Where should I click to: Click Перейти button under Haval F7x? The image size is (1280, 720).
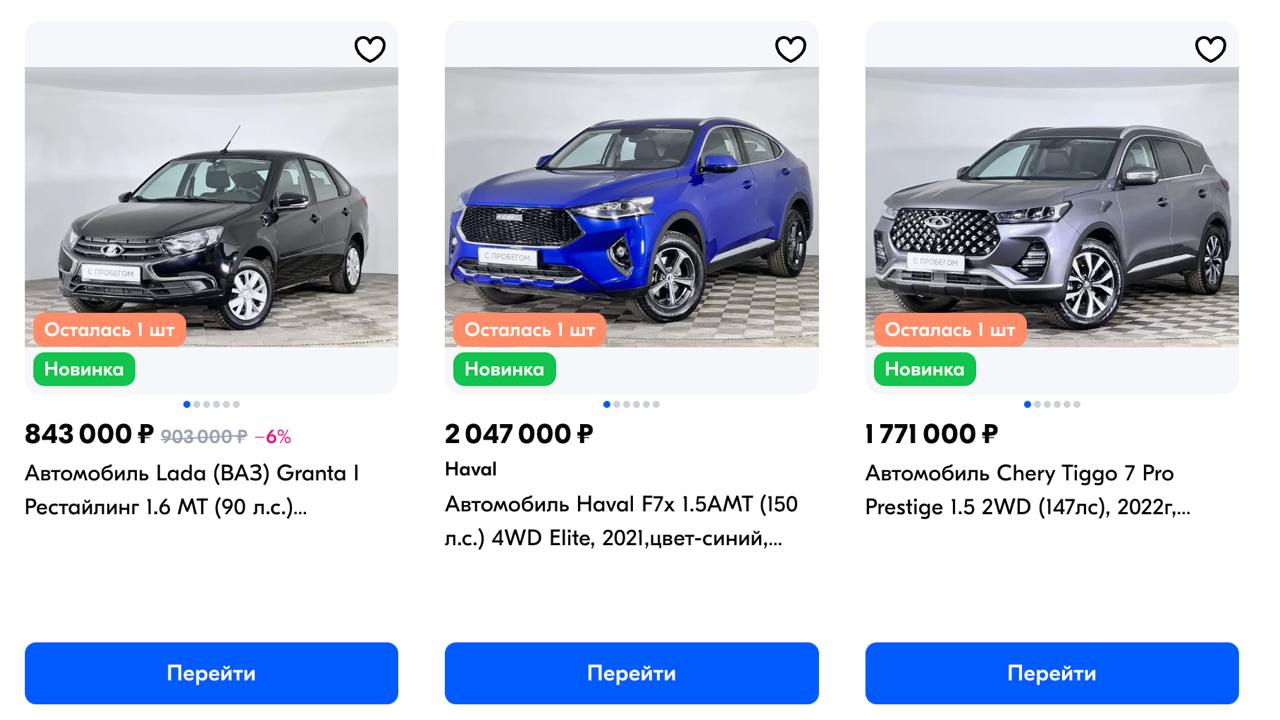[631, 673]
